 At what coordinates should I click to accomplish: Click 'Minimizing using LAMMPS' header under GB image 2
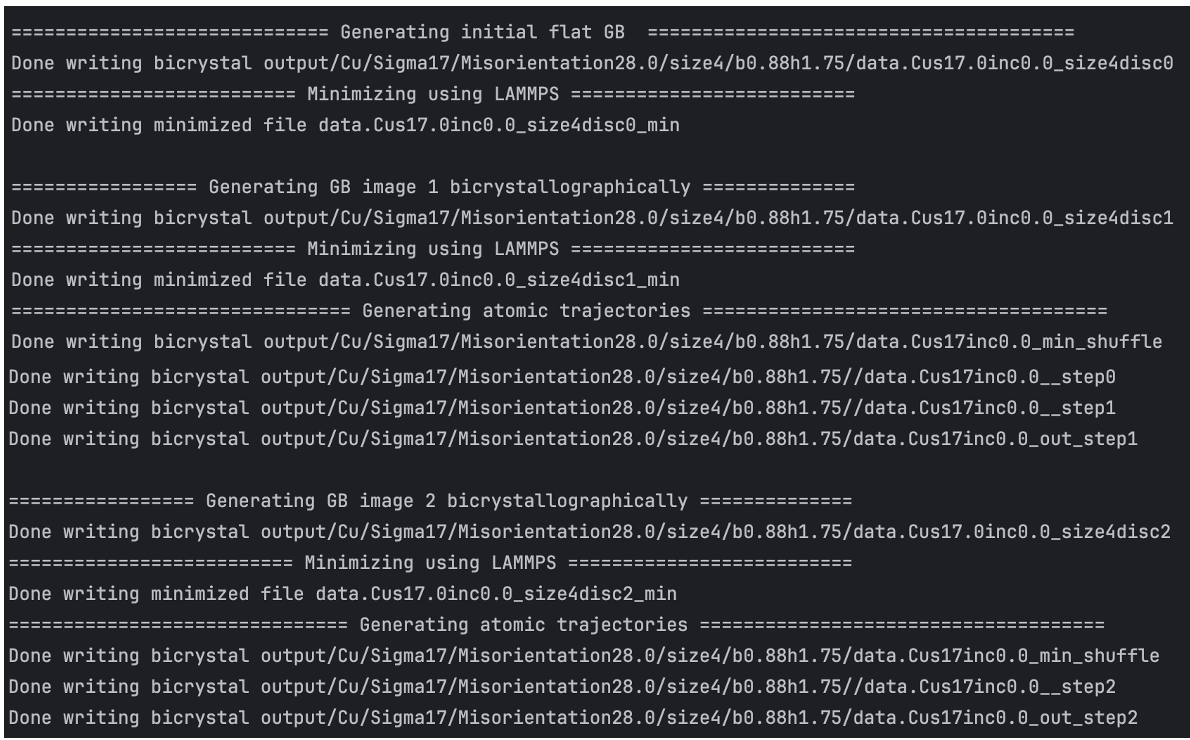pyautogui.click(x=431, y=563)
